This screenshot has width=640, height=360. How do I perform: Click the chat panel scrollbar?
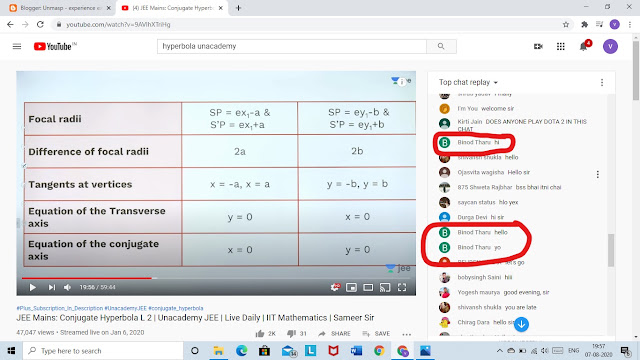pyautogui.click(x=611, y=250)
